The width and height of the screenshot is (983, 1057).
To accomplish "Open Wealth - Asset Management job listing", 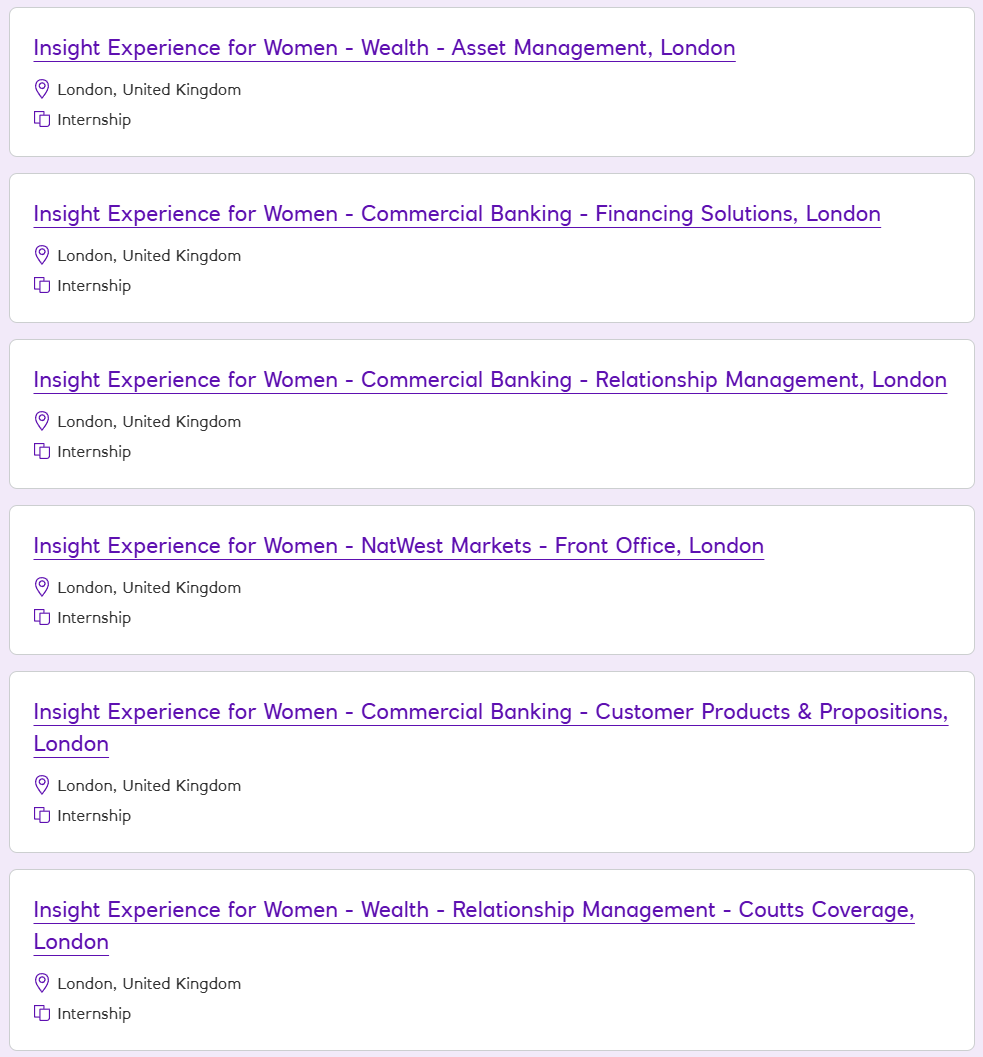I will [x=384, y=48].
